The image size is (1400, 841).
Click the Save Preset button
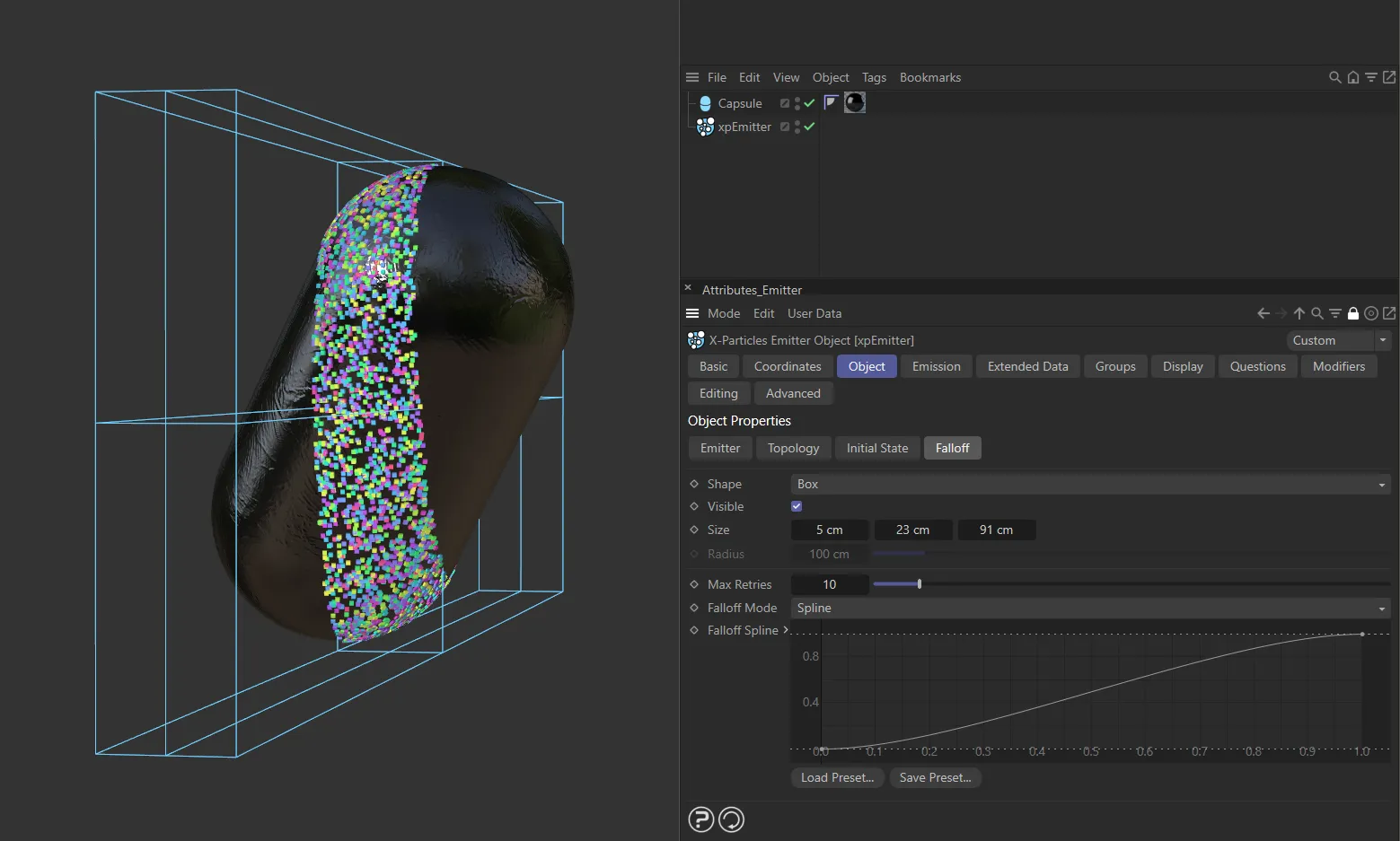935,777
